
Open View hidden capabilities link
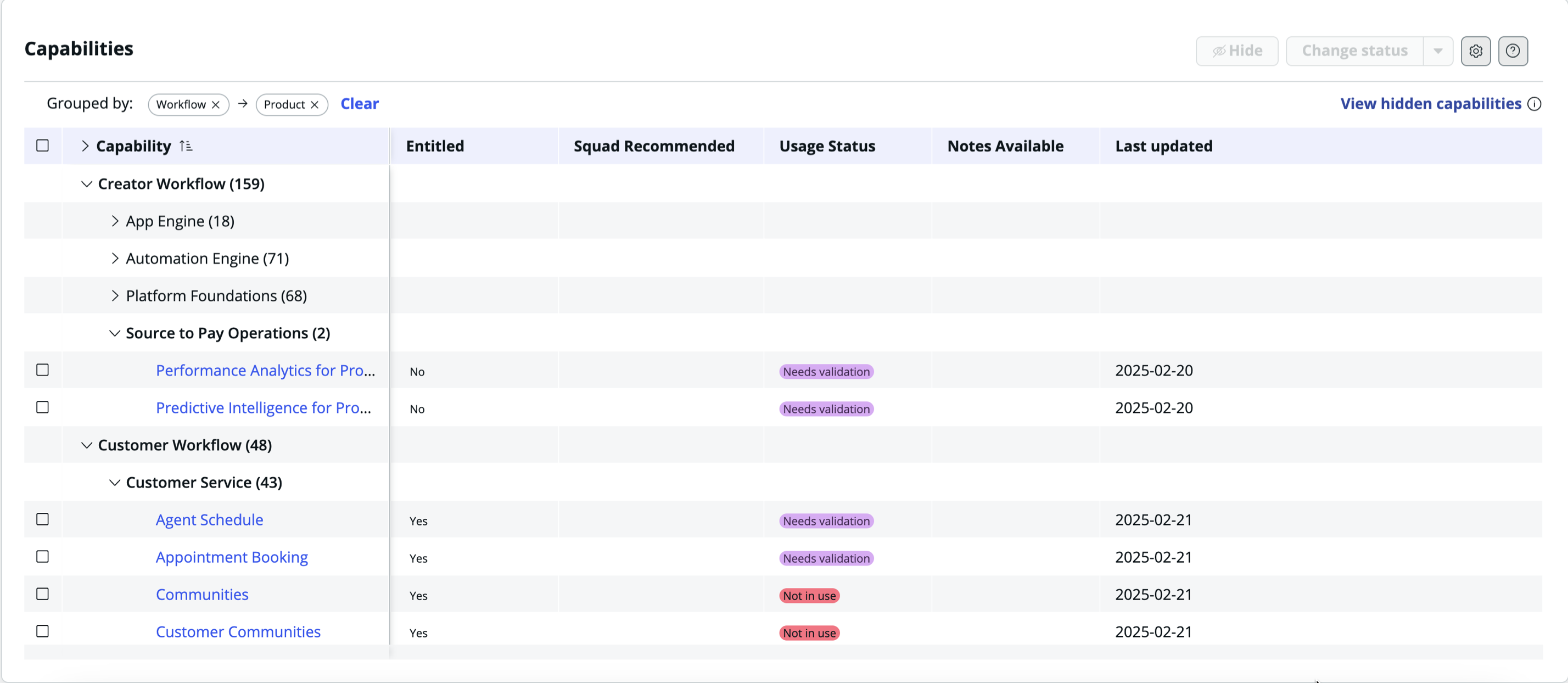pos(1430,104)
